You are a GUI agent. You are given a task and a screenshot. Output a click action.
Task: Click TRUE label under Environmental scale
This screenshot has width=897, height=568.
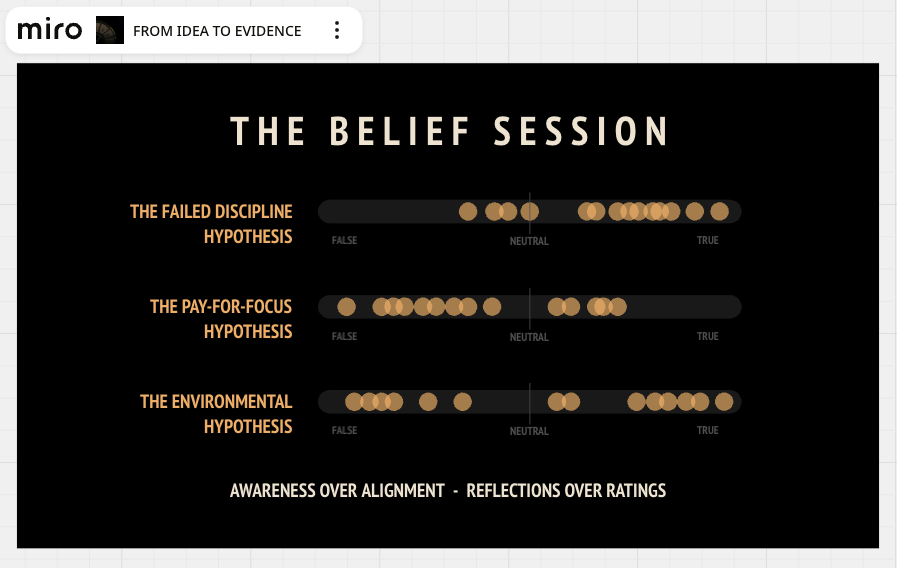[x=708, y=430]
